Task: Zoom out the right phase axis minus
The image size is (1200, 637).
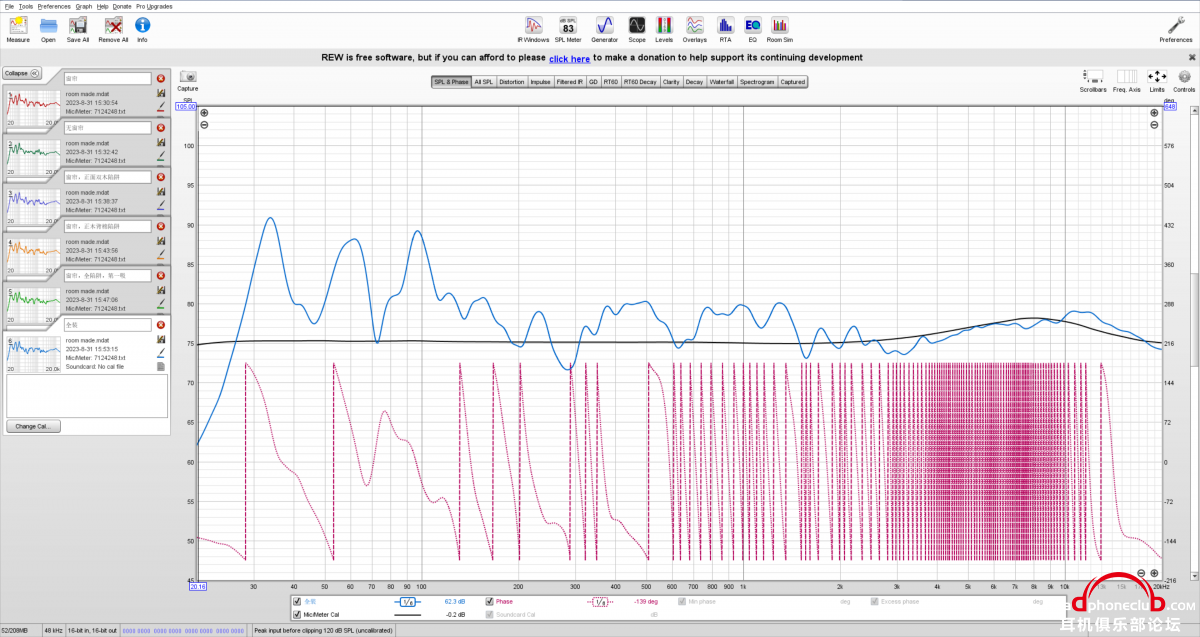Action: pos(1155,125)
